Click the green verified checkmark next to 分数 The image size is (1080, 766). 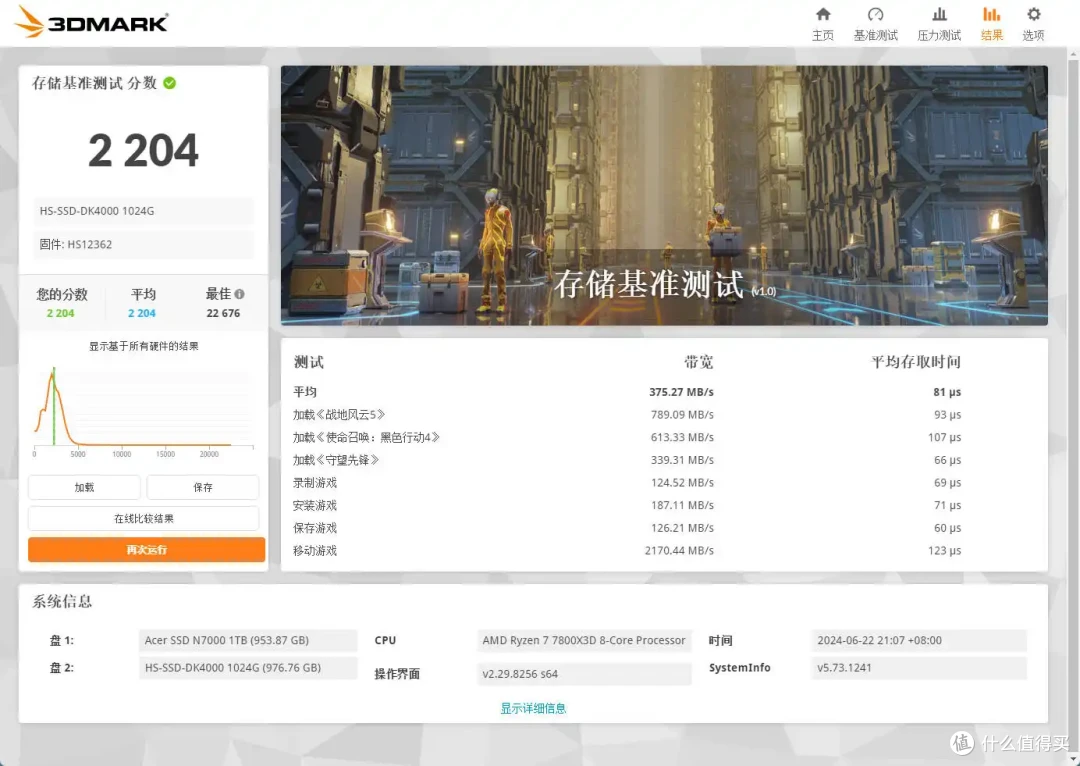coord(170,83)
